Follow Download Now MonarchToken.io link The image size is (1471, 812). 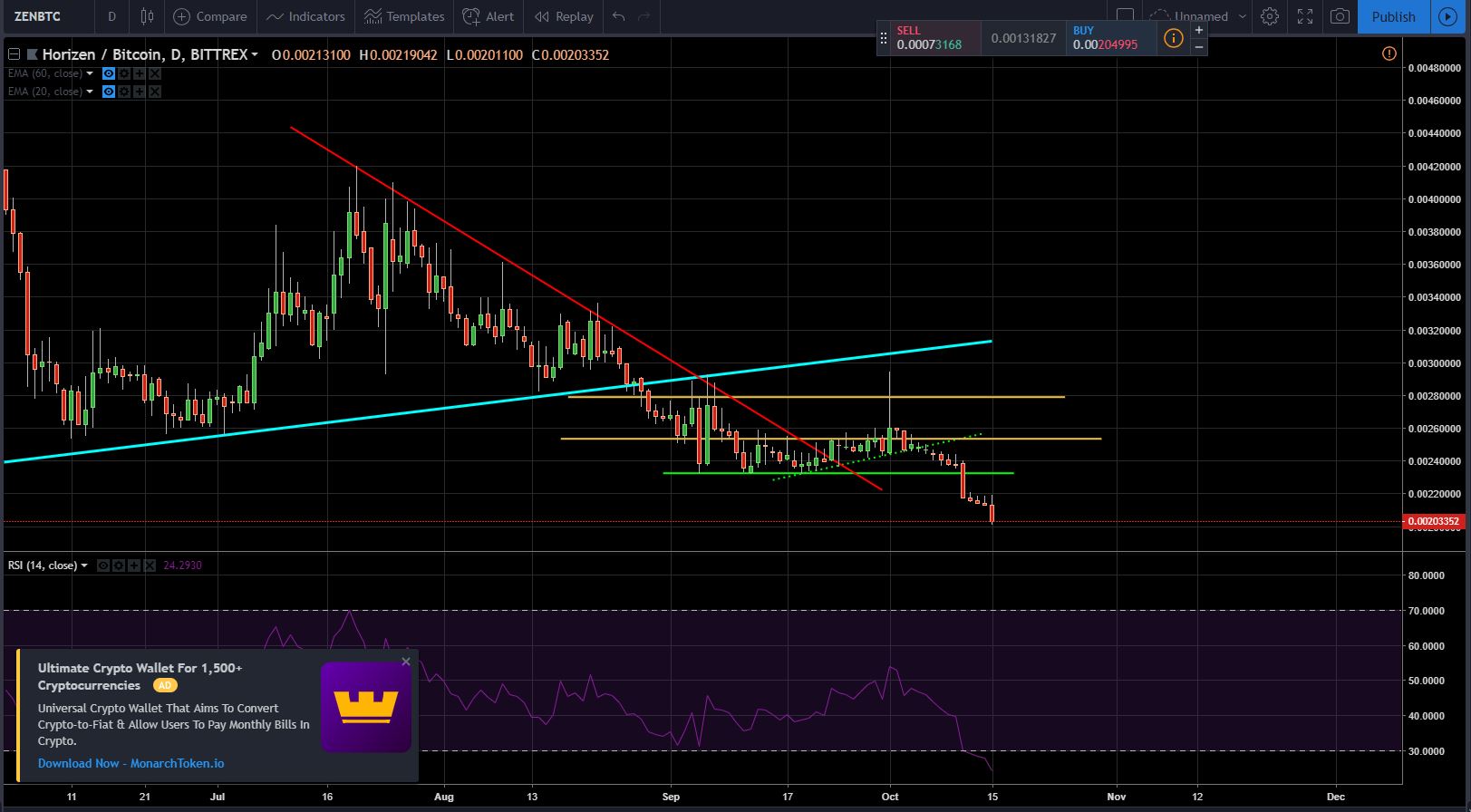(x=131, y=763)
